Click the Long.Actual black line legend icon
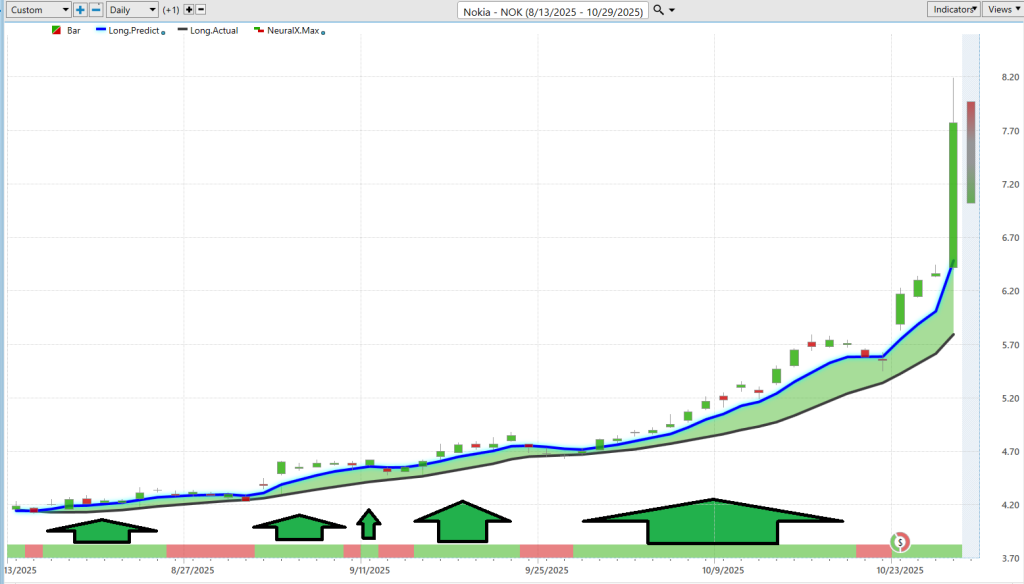This screenshot has width=1024, height=584. pos(183,30)
